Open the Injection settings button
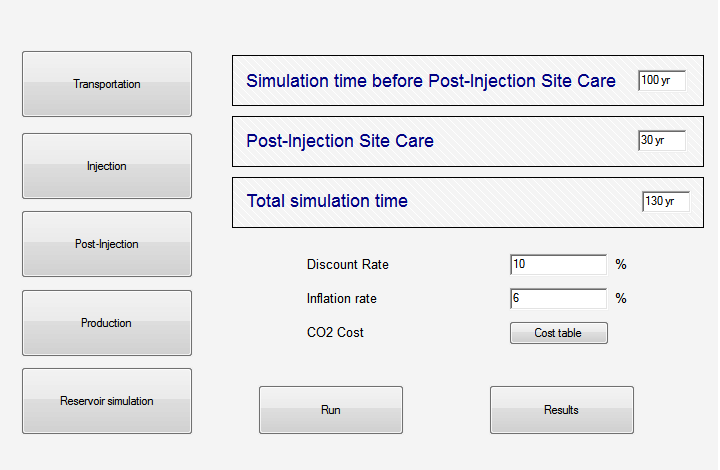This screenshot has width=720, height=470. coord(107,166)
